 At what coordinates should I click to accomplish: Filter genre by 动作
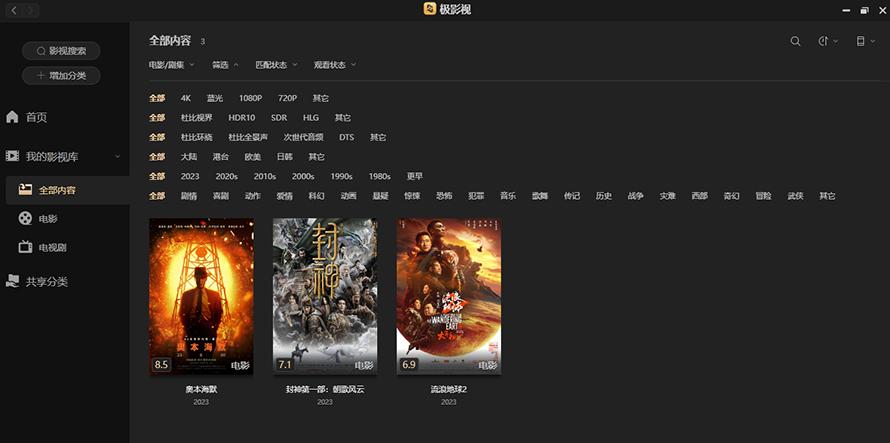[x=253, y=196]
